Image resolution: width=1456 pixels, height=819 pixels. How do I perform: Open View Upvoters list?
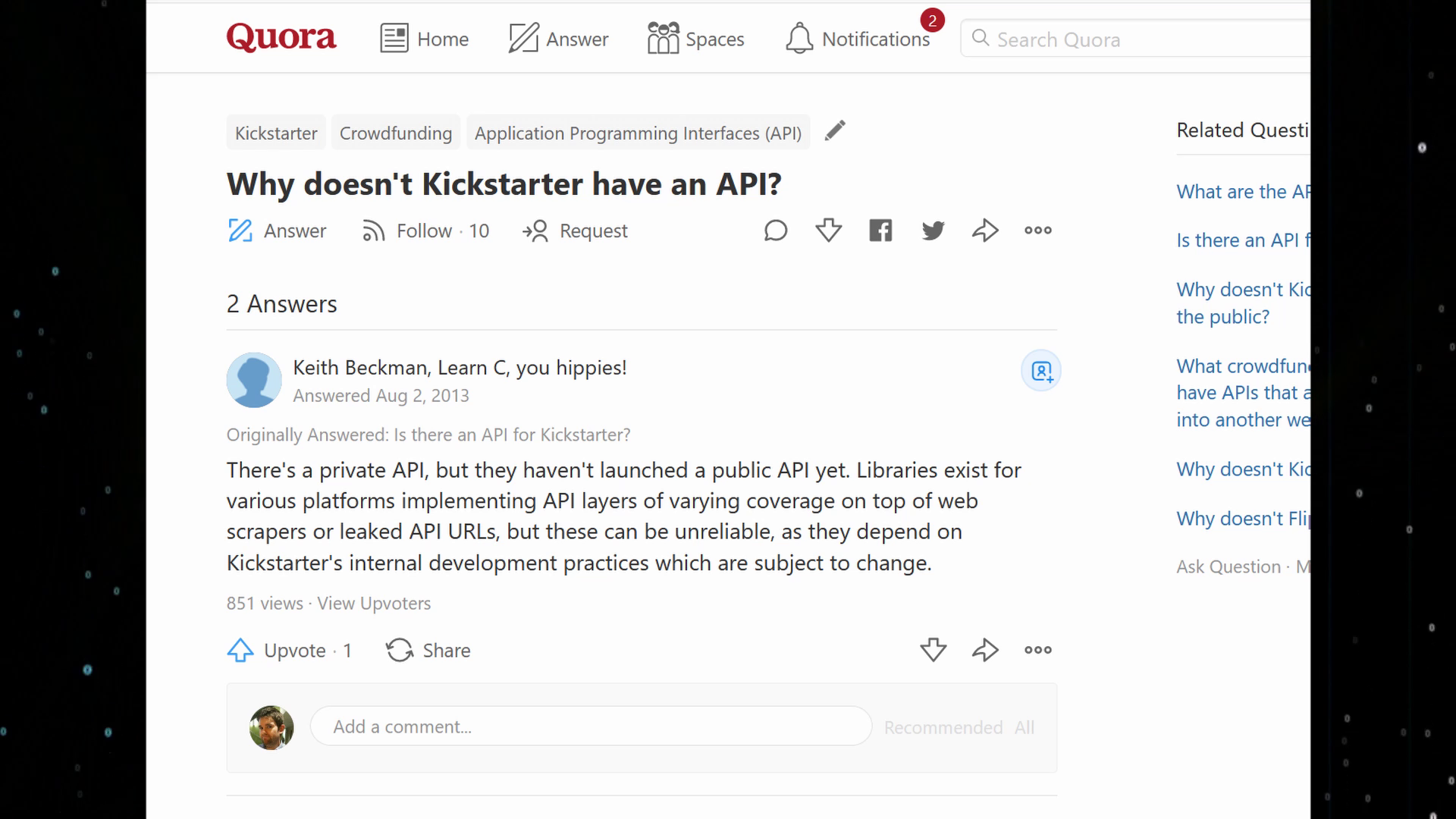(x=374, y=604)
